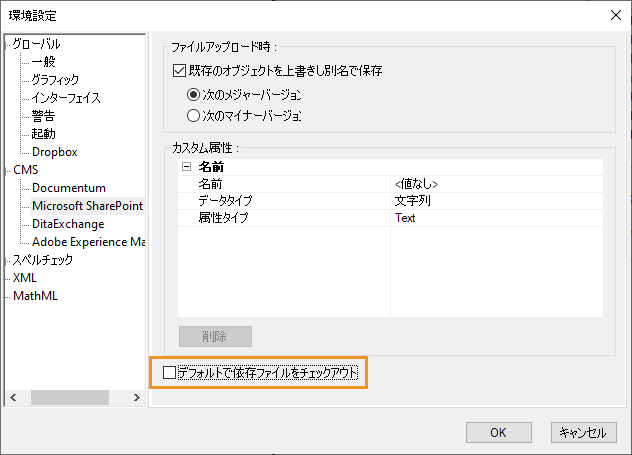Select Documentum under CMS
Screen dimensions: 632x455
(x=68, y=188)
